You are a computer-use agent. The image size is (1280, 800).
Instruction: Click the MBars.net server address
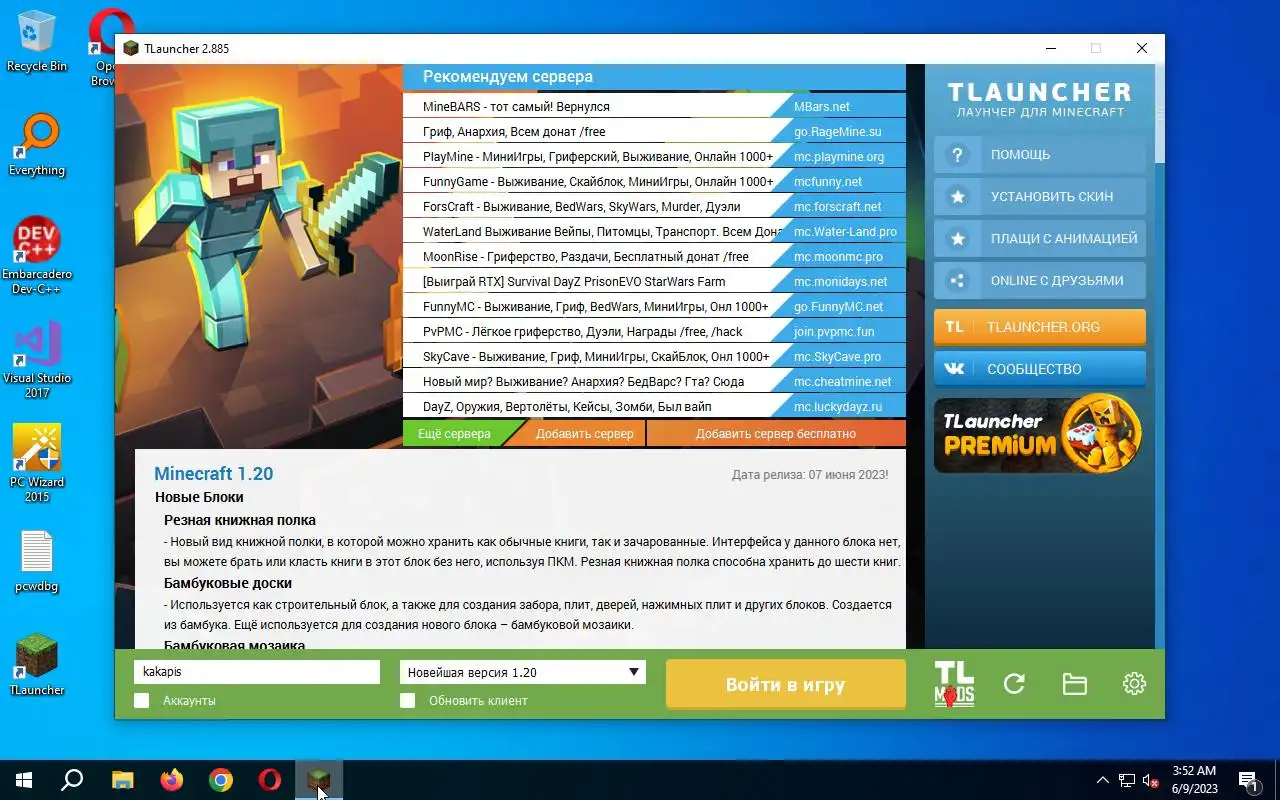point(822,107)
